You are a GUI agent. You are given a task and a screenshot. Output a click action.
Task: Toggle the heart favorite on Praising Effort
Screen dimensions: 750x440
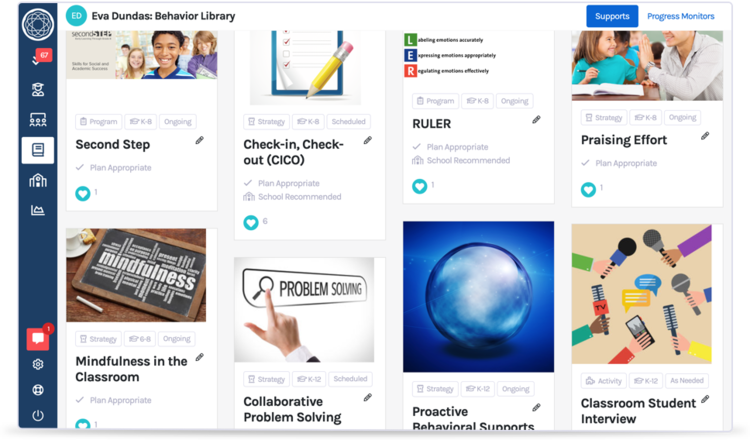pyautogui.click(x=588, y=189)
